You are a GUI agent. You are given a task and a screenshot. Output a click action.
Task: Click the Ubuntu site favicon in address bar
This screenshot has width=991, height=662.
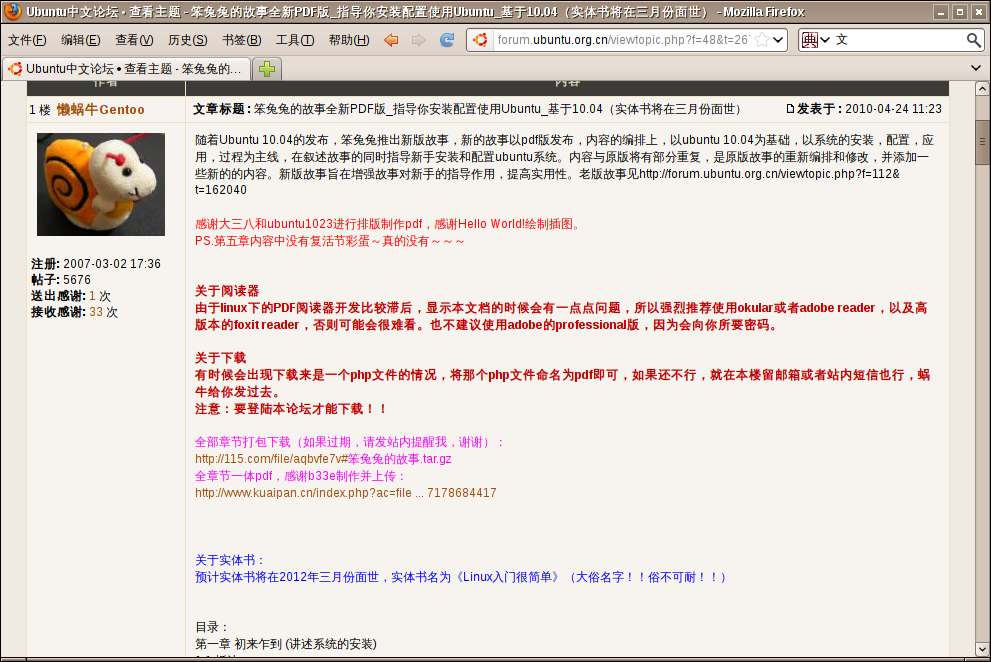pos(480,40)
